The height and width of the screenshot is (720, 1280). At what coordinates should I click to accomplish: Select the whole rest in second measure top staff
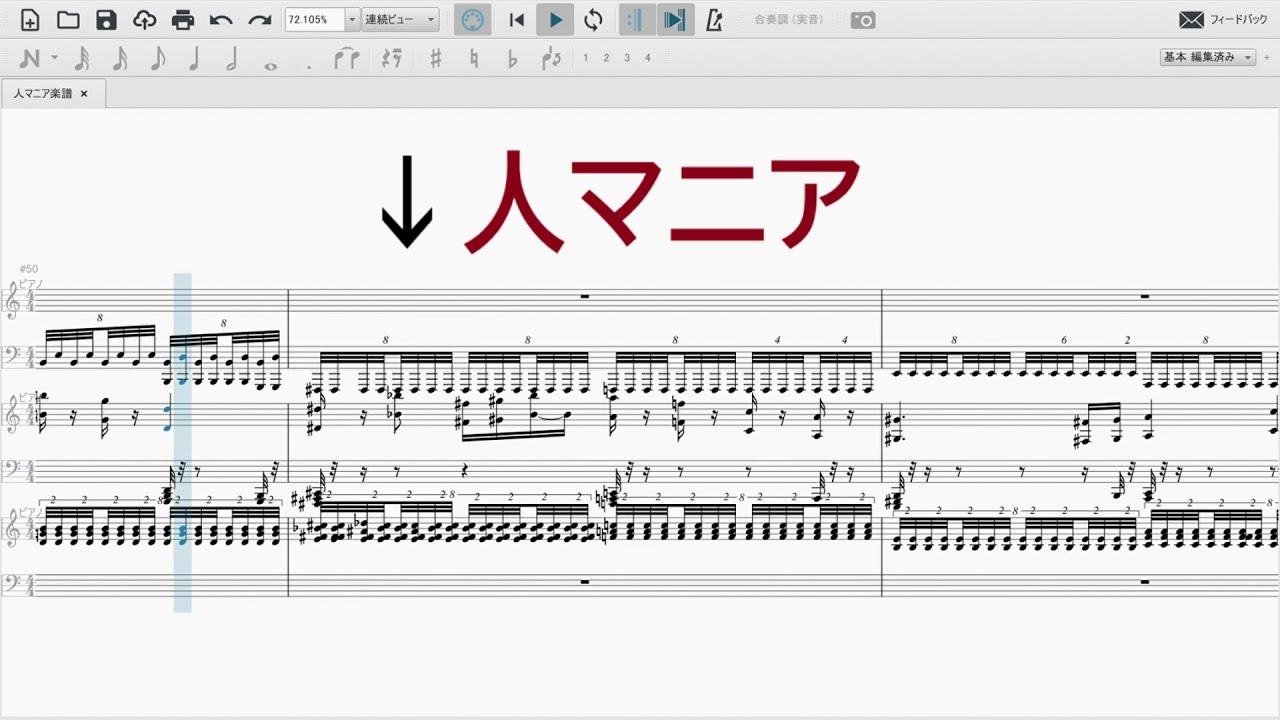584,296
